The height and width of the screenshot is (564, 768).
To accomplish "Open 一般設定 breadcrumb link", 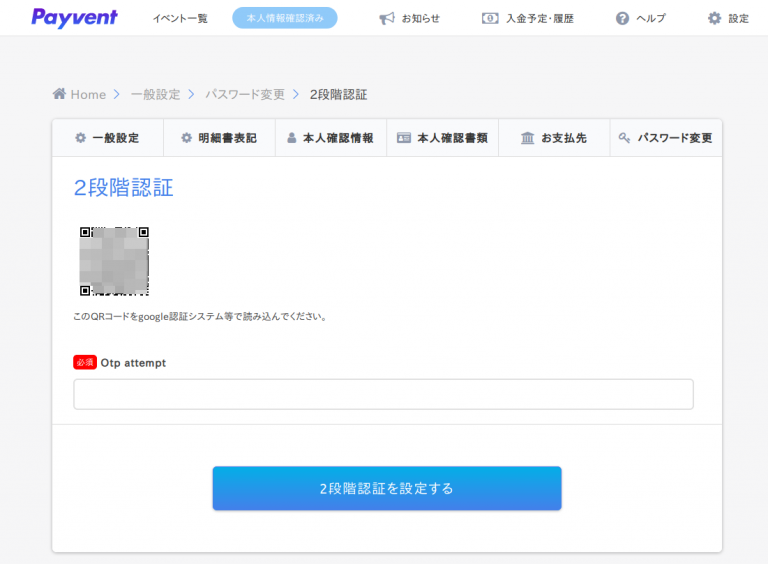I will click(156, 94).
